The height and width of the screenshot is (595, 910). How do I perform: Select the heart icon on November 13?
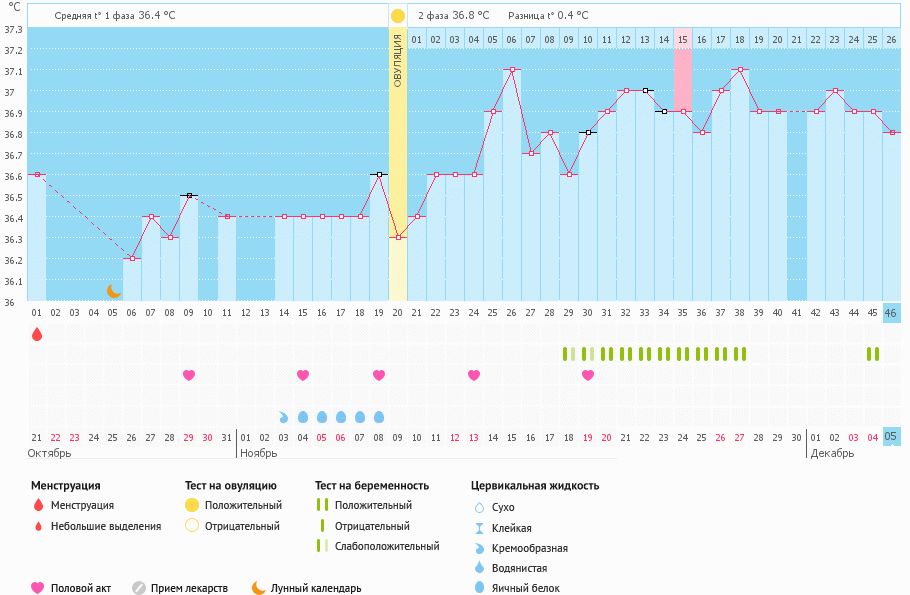coord(474,375)
